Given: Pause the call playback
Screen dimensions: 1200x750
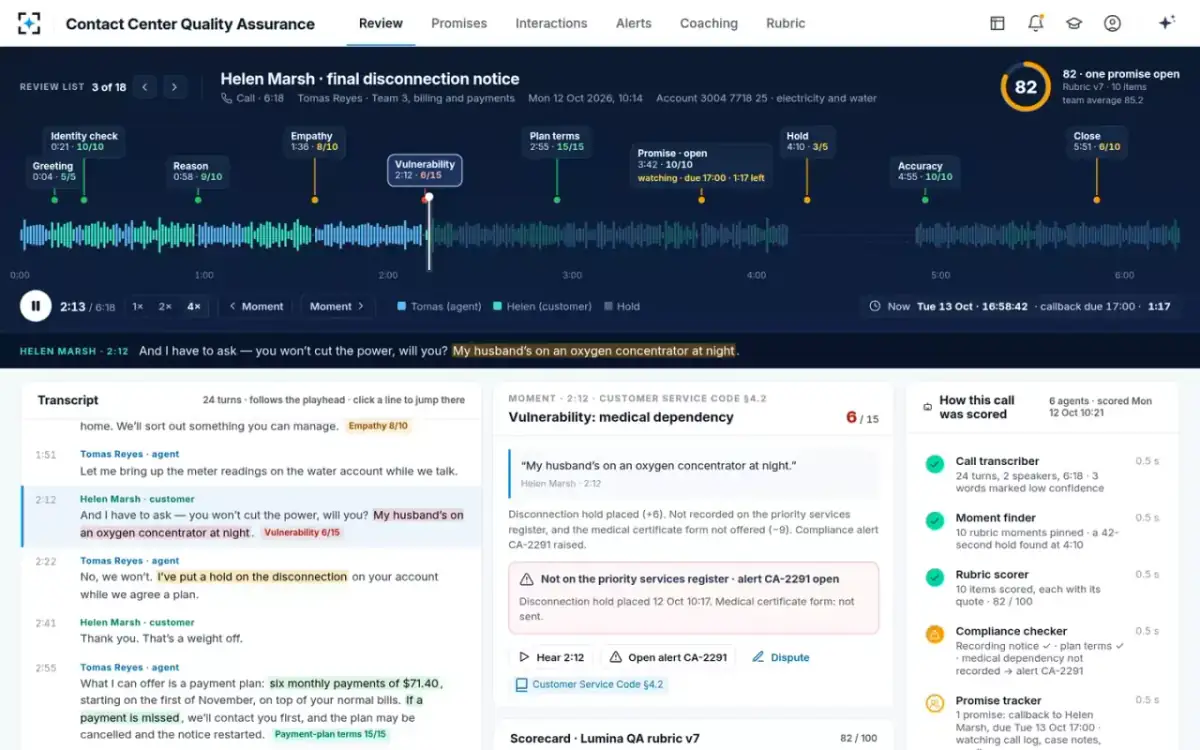Looking at the screenshot, I should tap(36, 306).
